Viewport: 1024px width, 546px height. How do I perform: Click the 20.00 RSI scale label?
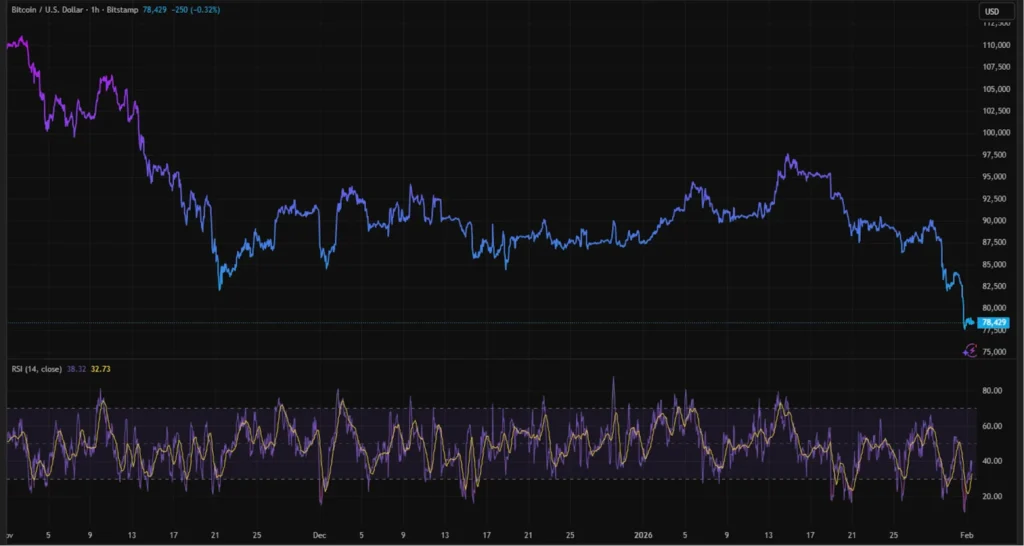point(993,496)
